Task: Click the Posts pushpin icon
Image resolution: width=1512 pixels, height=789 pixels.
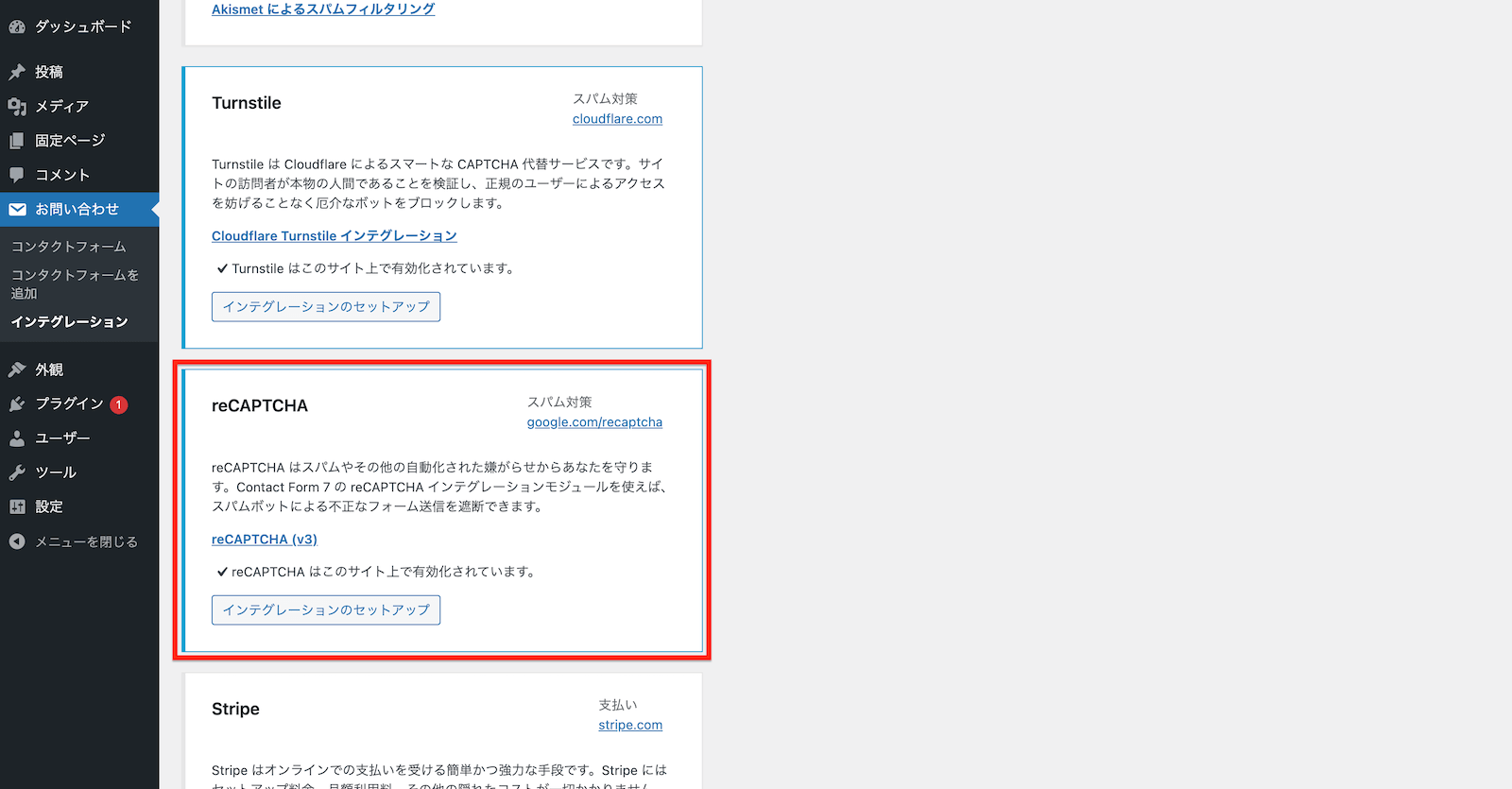Action: click(x=17, y=72)
